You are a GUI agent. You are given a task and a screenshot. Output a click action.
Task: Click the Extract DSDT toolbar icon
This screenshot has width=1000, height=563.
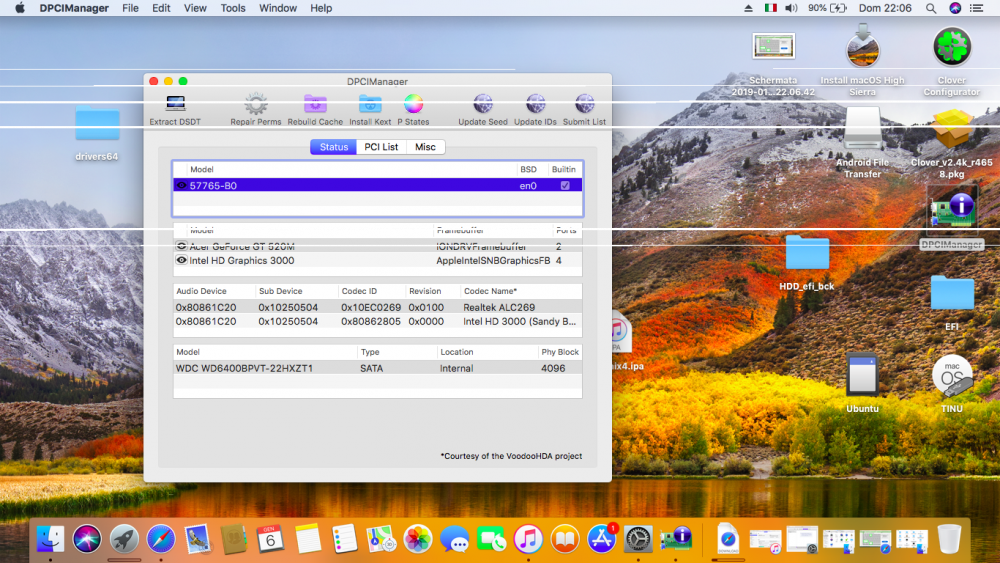[175, 104]
